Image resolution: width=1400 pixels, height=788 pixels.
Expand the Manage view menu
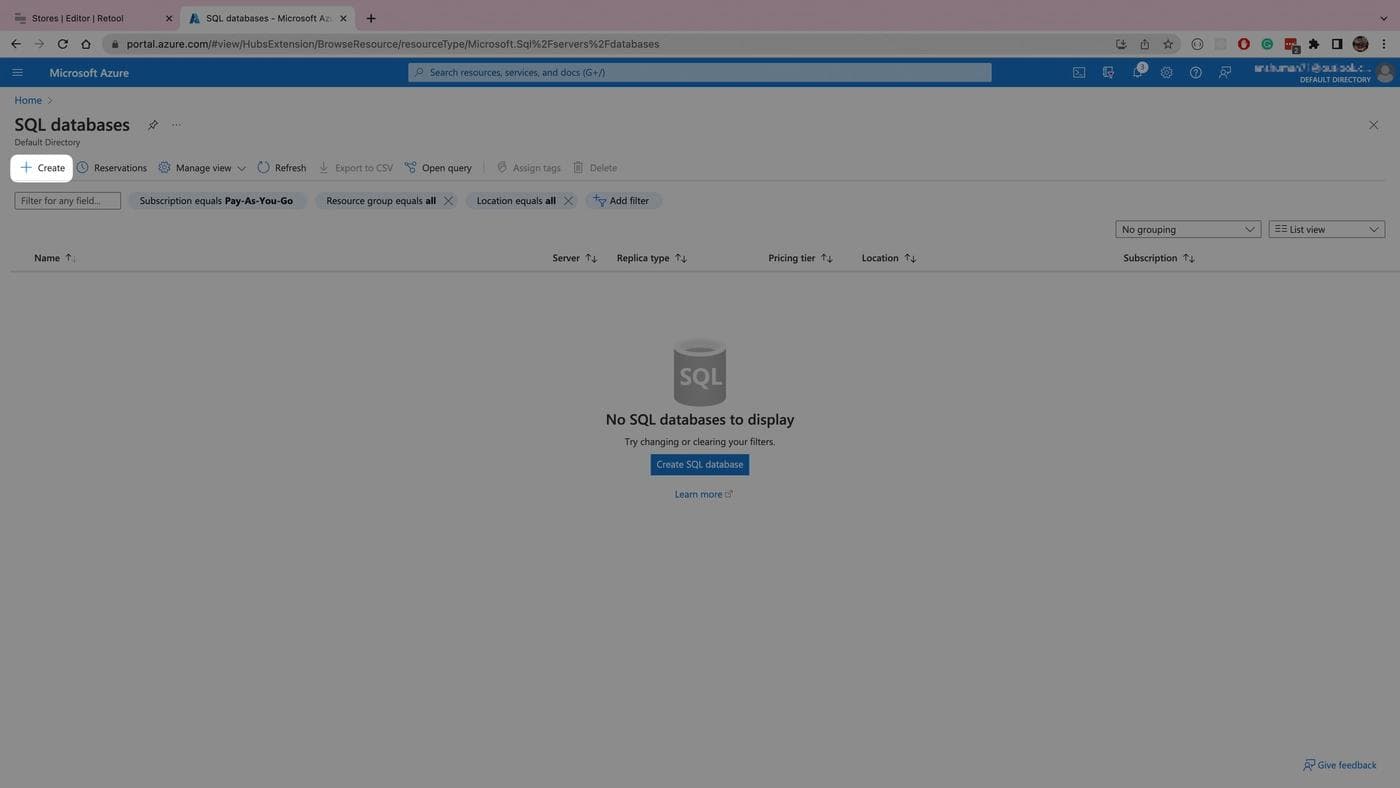pos(202,168)
